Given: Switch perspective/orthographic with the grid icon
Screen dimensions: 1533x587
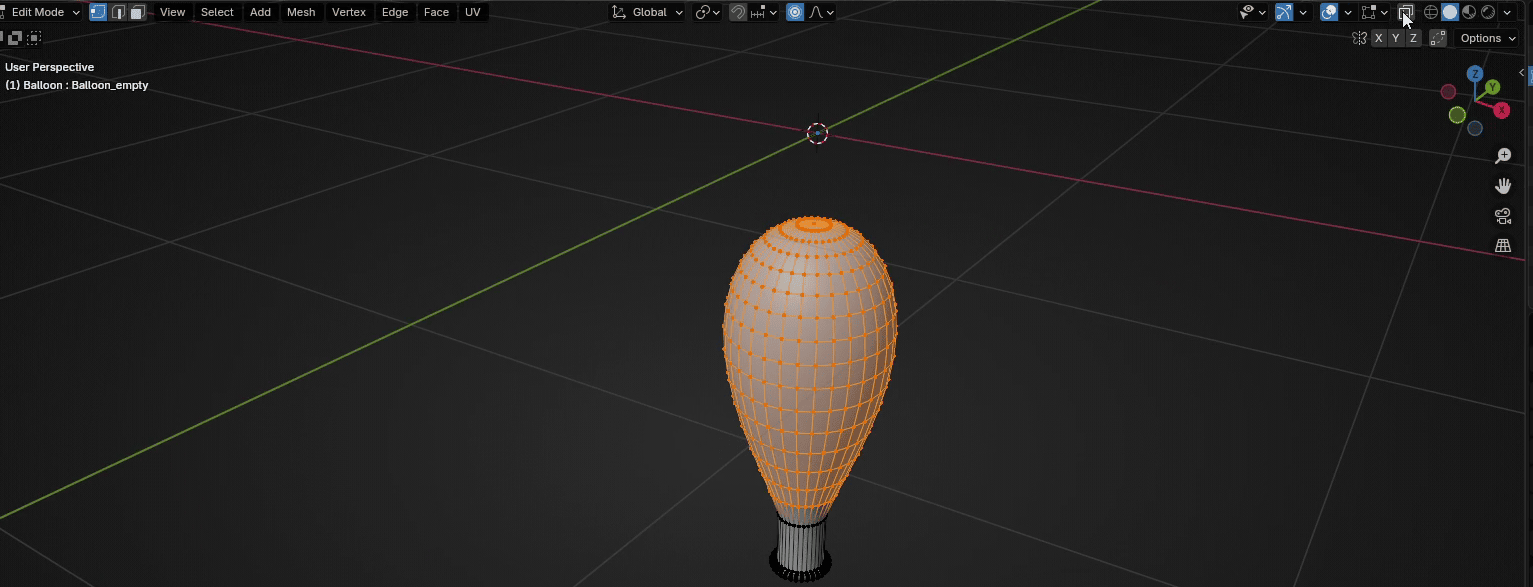Looking at the screenshot, I should tap(1502, 246).
